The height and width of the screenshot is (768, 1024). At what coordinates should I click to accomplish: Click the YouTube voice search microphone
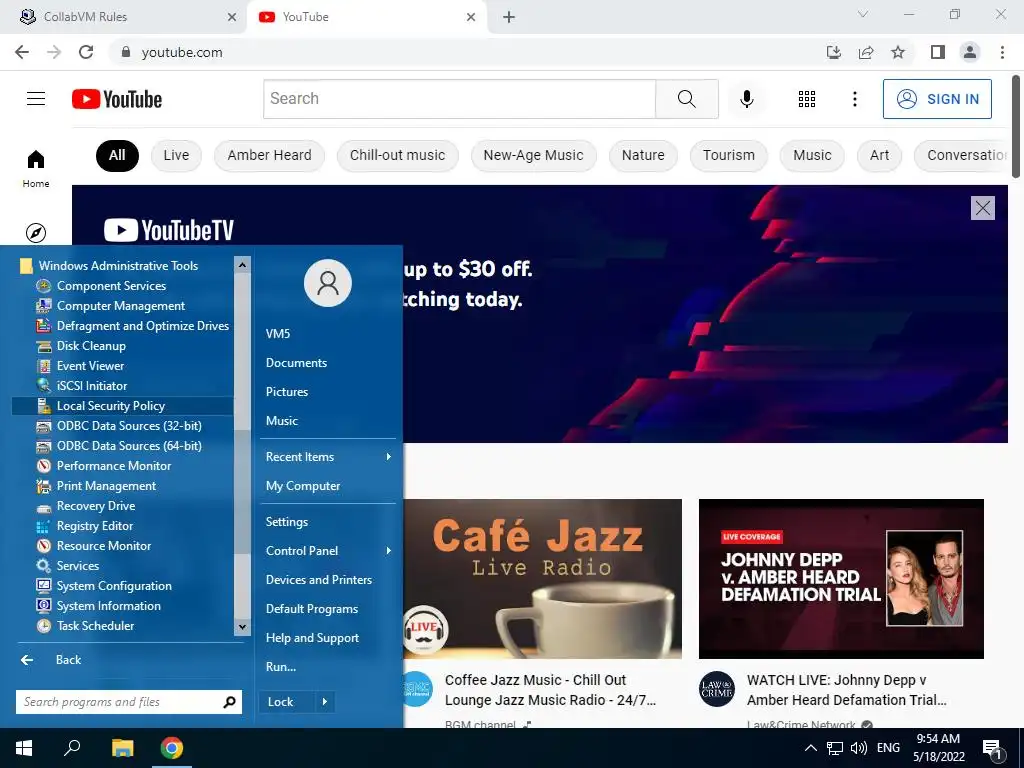(x=746, y=99)
